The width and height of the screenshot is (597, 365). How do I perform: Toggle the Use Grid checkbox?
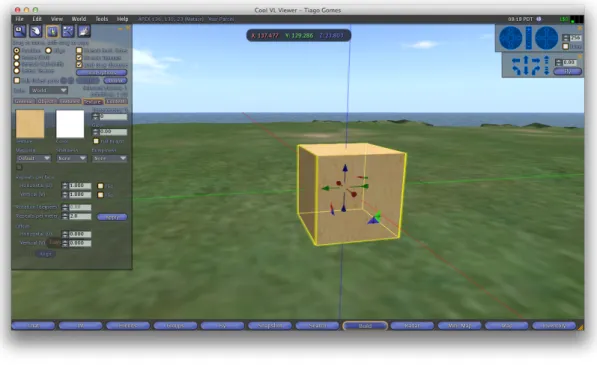(79, 65)
